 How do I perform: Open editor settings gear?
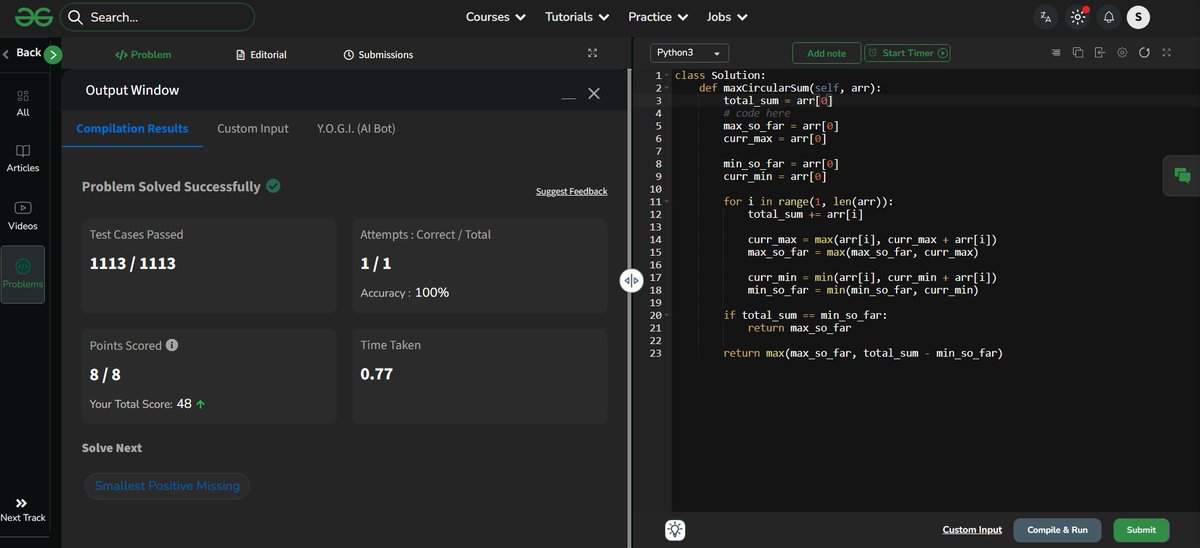click(x=1122, y=52)
